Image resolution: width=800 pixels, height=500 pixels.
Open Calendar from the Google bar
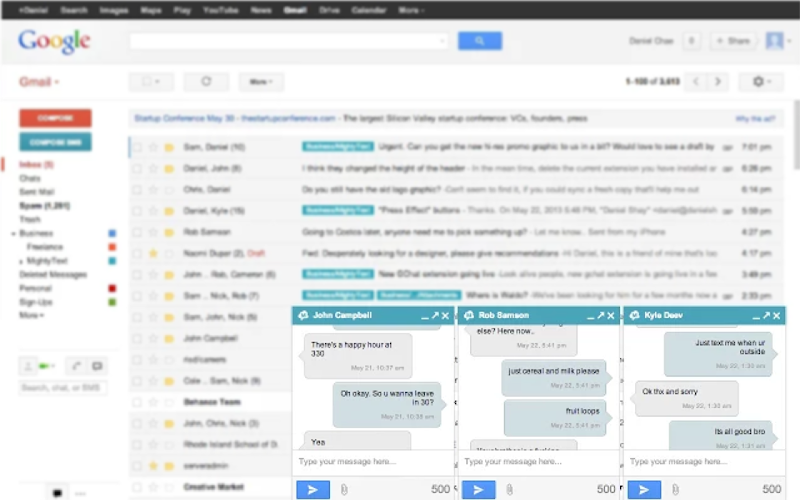coord(368,10)
